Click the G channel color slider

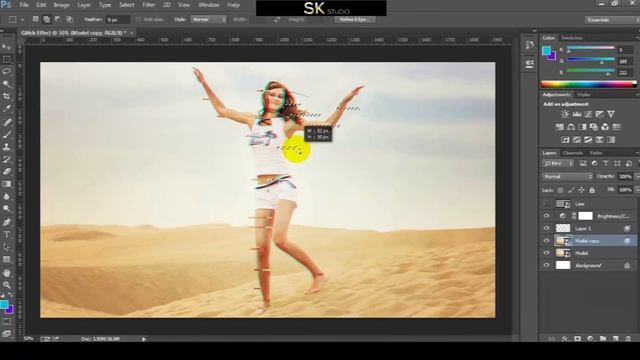pos(591,61)
